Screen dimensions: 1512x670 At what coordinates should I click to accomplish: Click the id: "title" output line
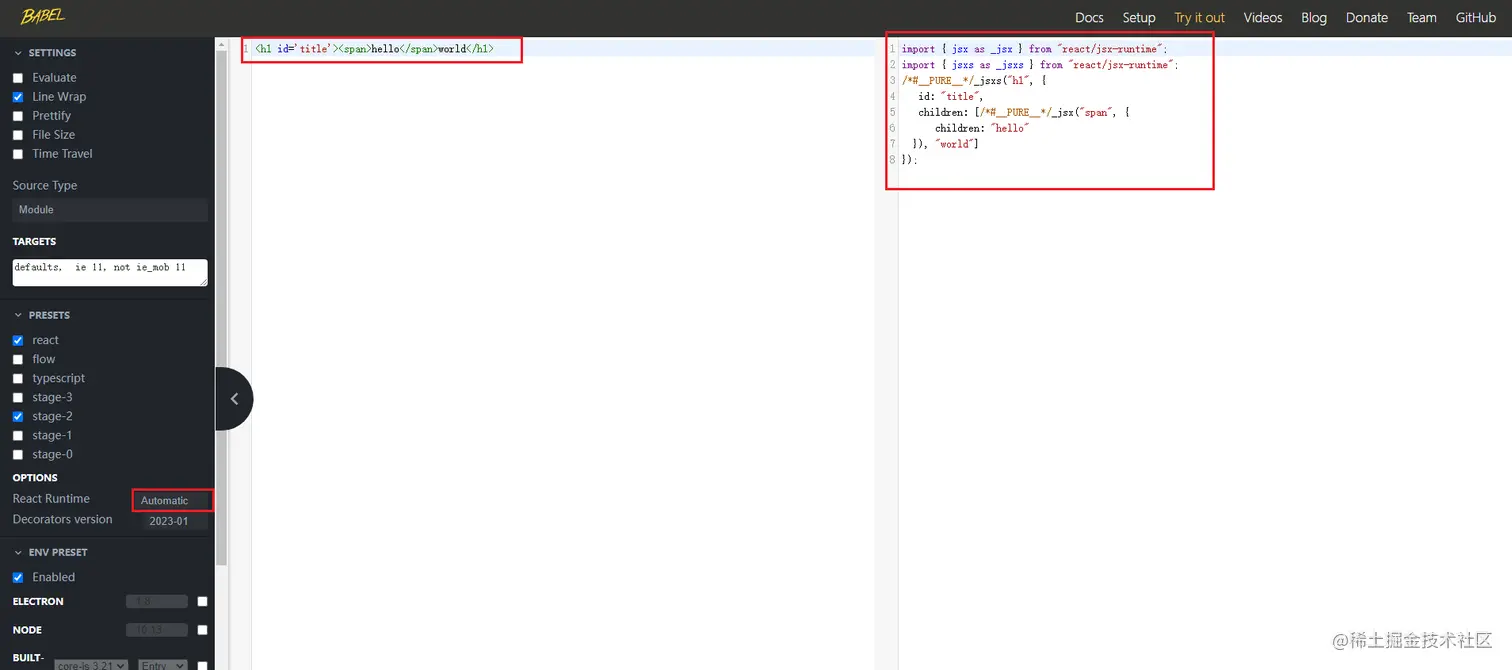[951, 96]
